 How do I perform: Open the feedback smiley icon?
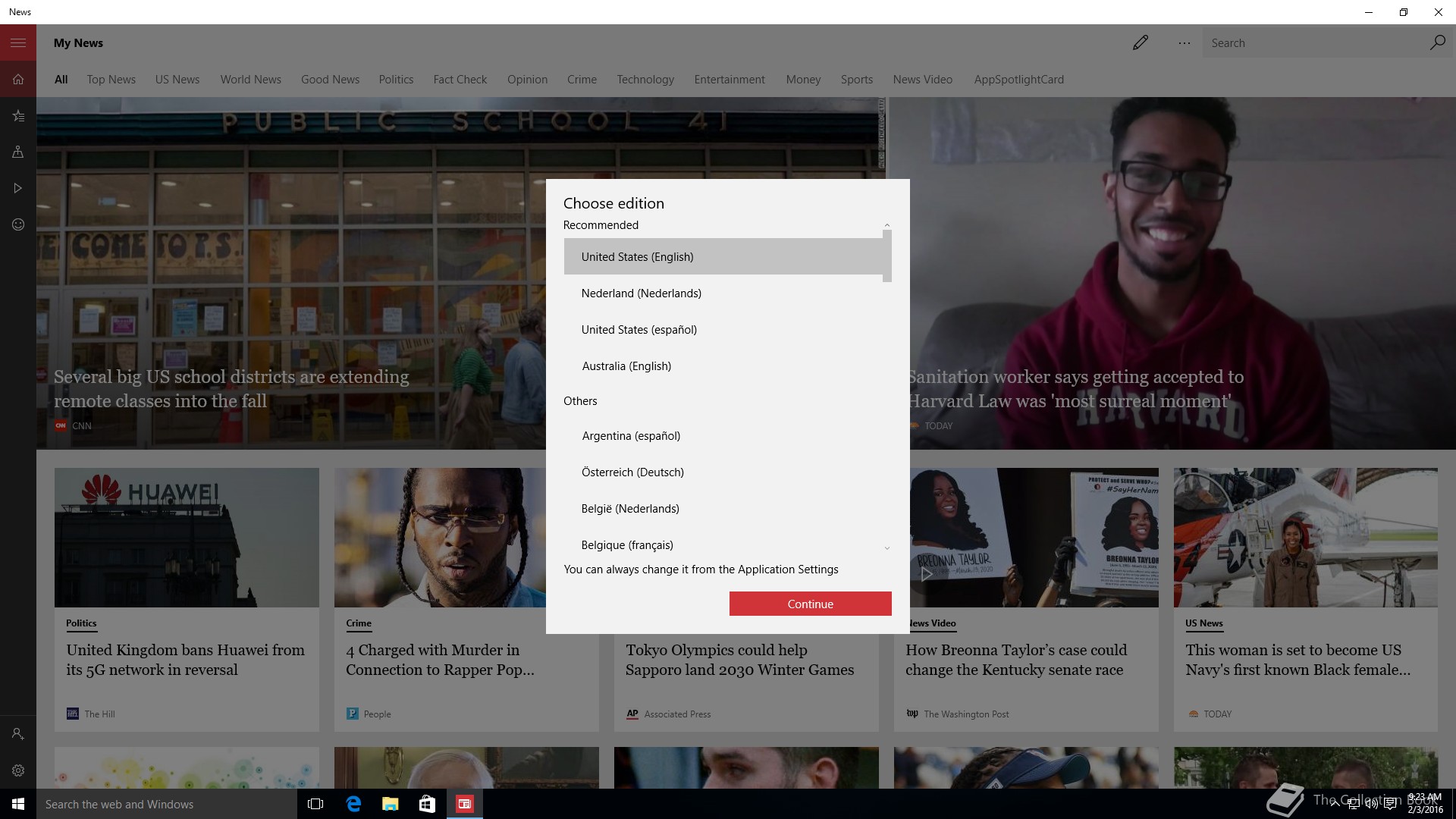(x=18, y=224)
